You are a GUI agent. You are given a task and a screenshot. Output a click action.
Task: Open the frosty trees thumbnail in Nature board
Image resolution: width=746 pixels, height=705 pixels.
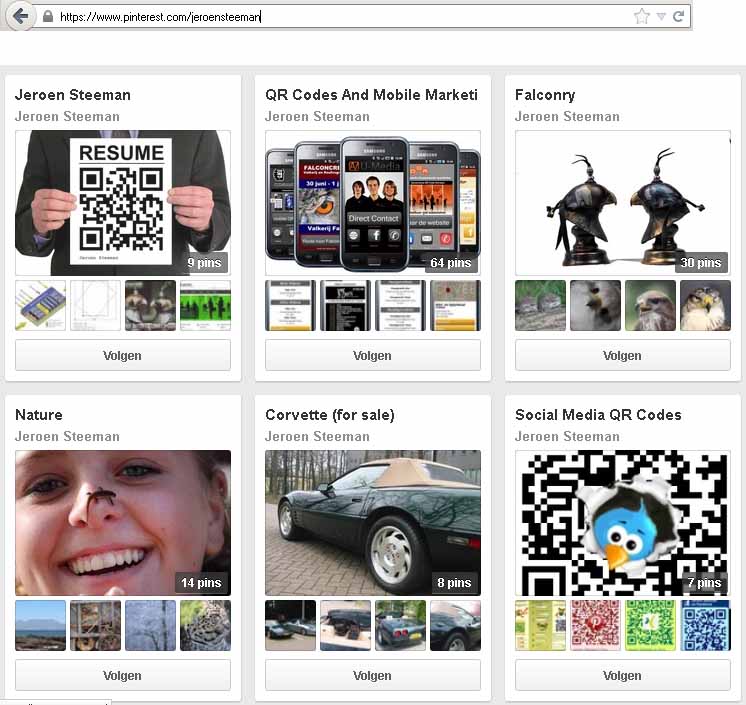coord(150,625)
